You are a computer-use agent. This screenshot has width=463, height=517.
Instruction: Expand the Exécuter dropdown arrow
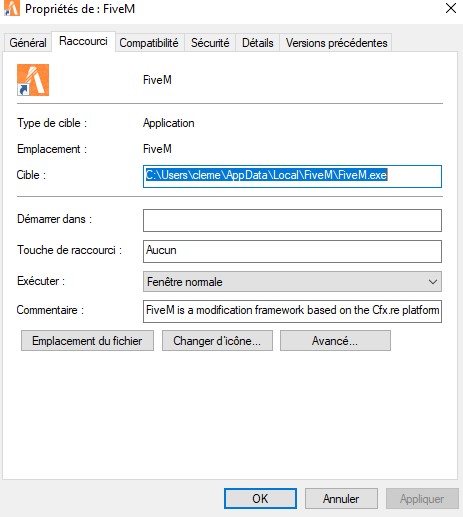pyautogui.click(x=433, y=282)
